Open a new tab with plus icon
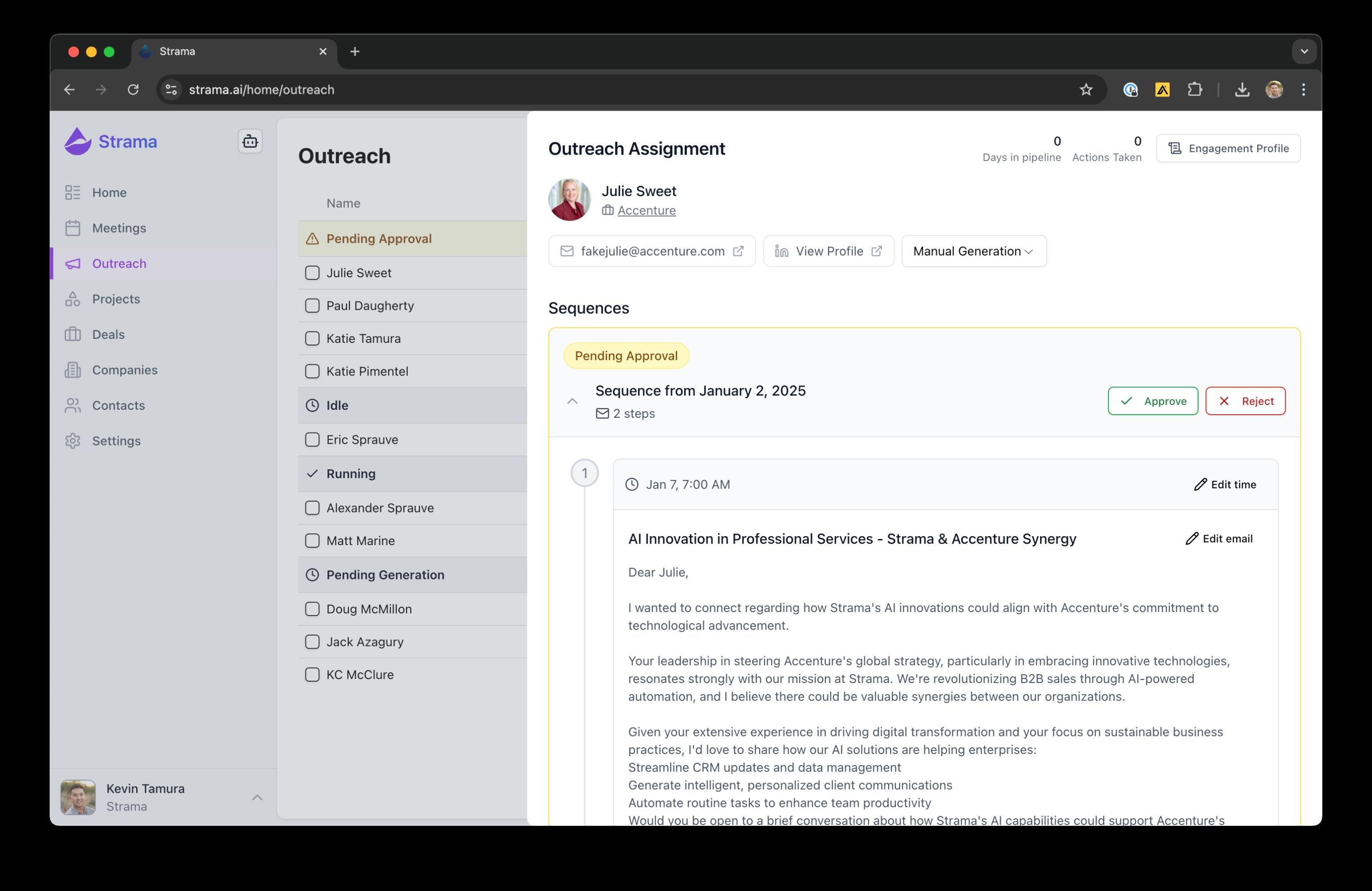Screen dimensions: 1372x891 [x=355, y=51]
